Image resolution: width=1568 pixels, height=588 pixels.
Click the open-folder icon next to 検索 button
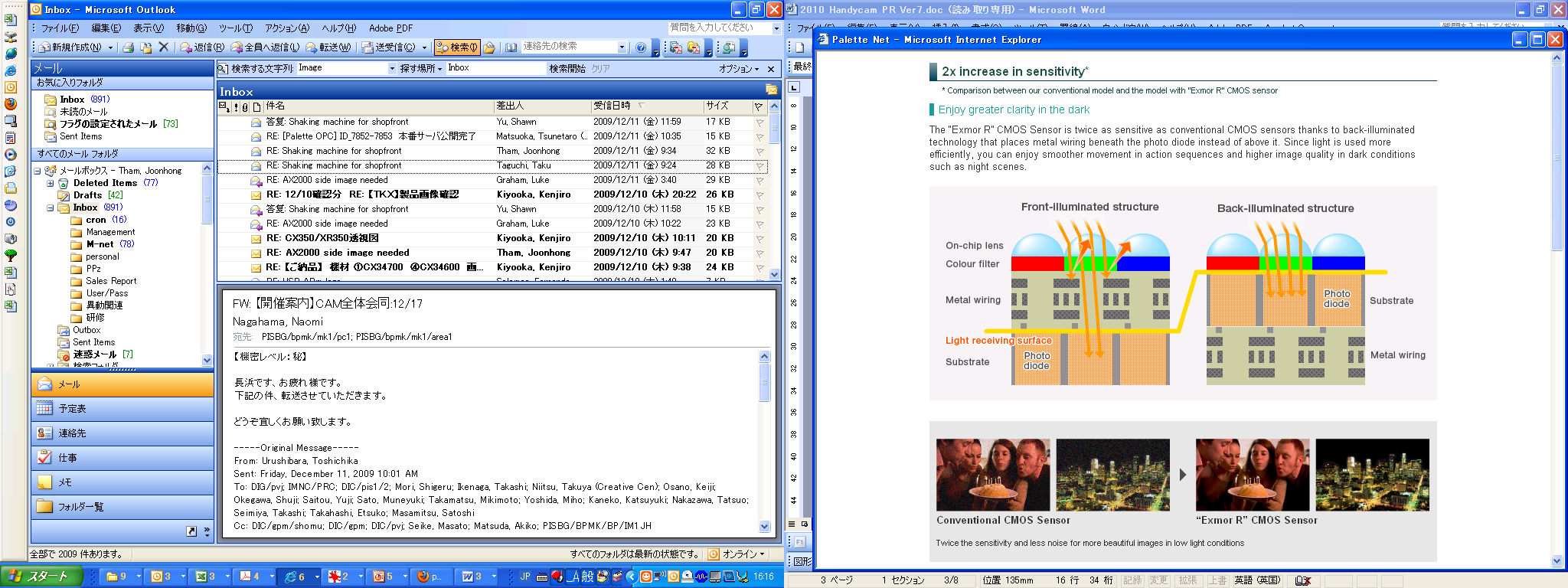click(489, 47)
